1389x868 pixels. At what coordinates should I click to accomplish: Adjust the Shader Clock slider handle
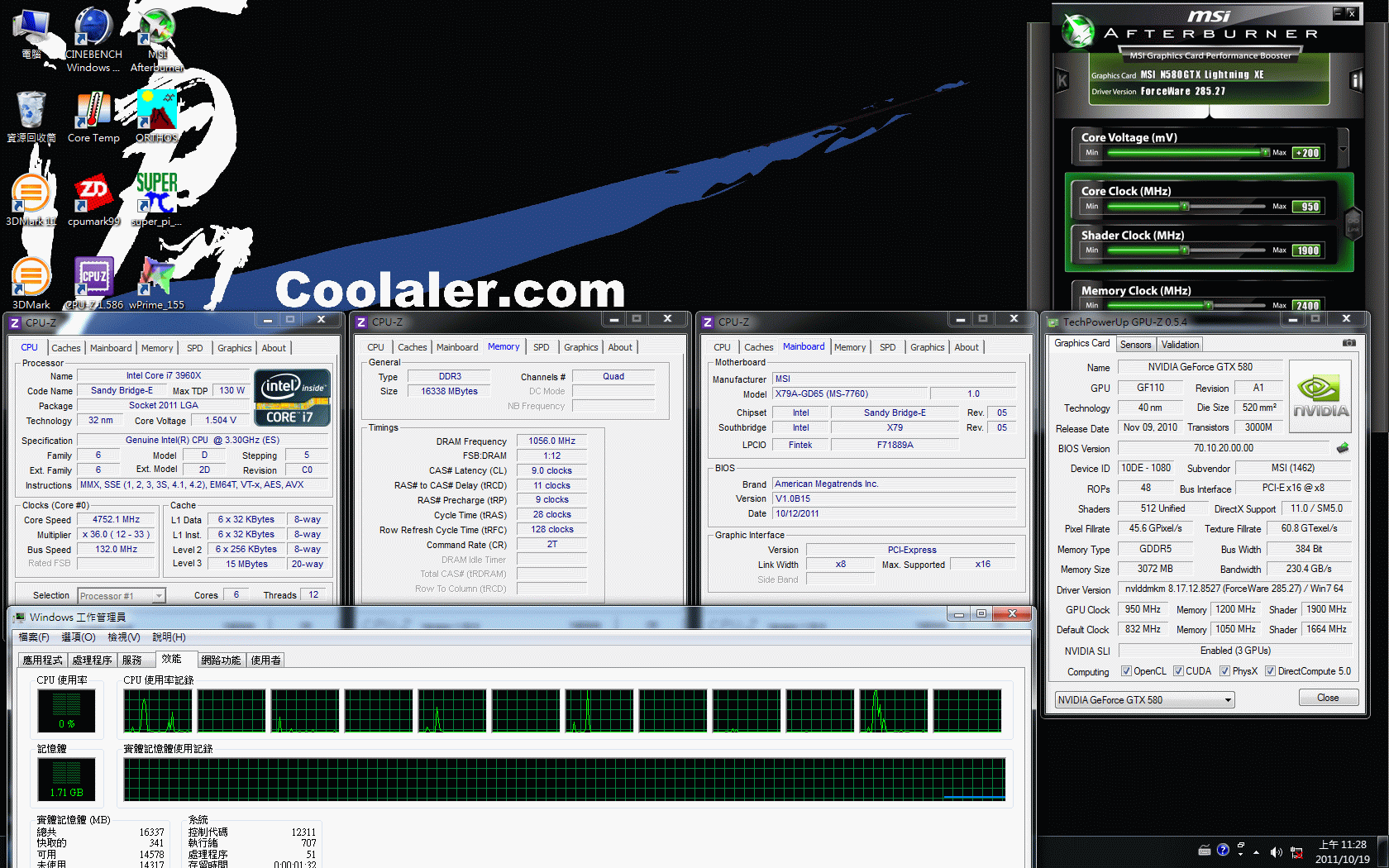[x=1185, y=250]
